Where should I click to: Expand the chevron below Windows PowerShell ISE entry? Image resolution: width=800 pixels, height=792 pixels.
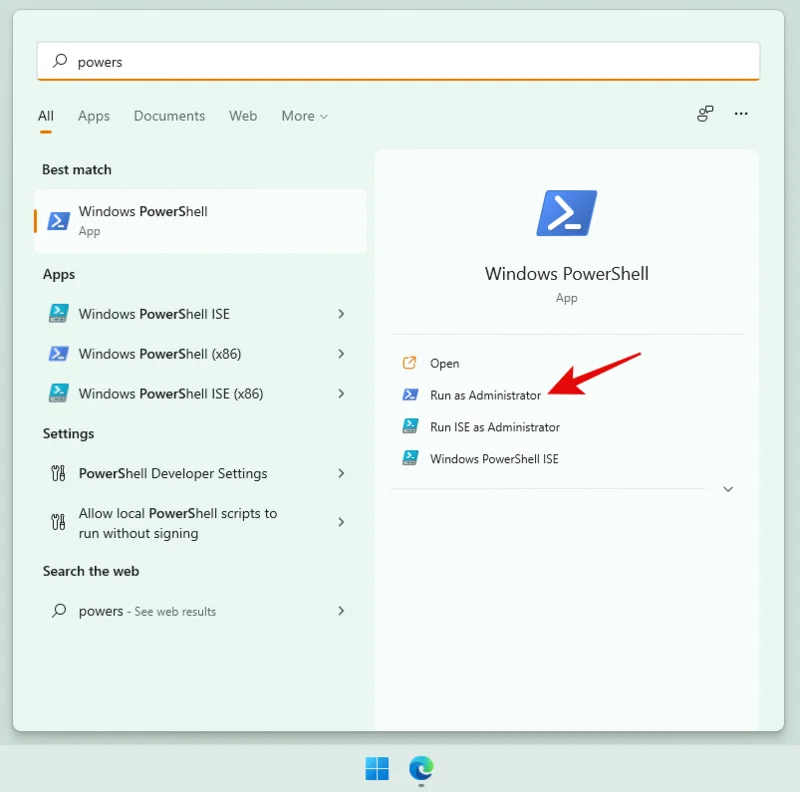(x=728, y=489)
